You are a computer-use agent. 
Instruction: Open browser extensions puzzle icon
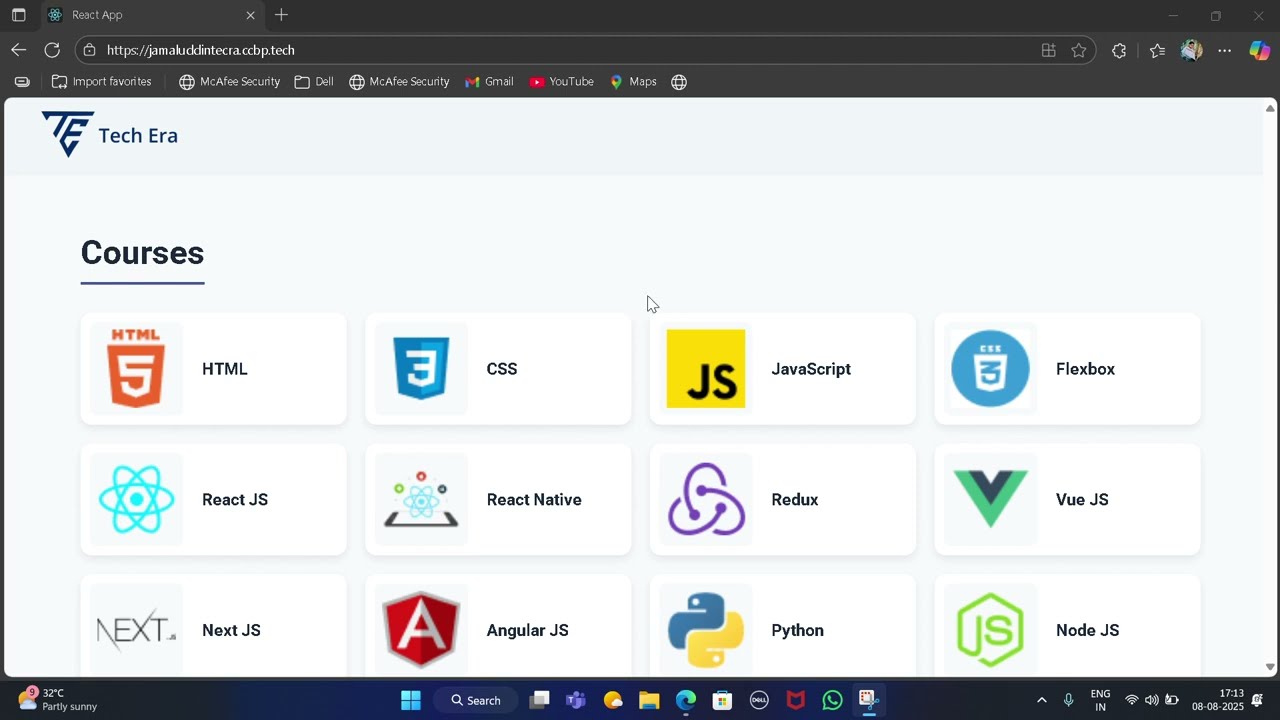(1119, 50)
